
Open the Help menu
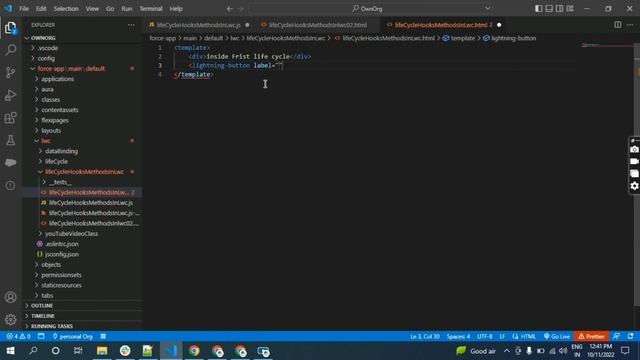[176, 9]
